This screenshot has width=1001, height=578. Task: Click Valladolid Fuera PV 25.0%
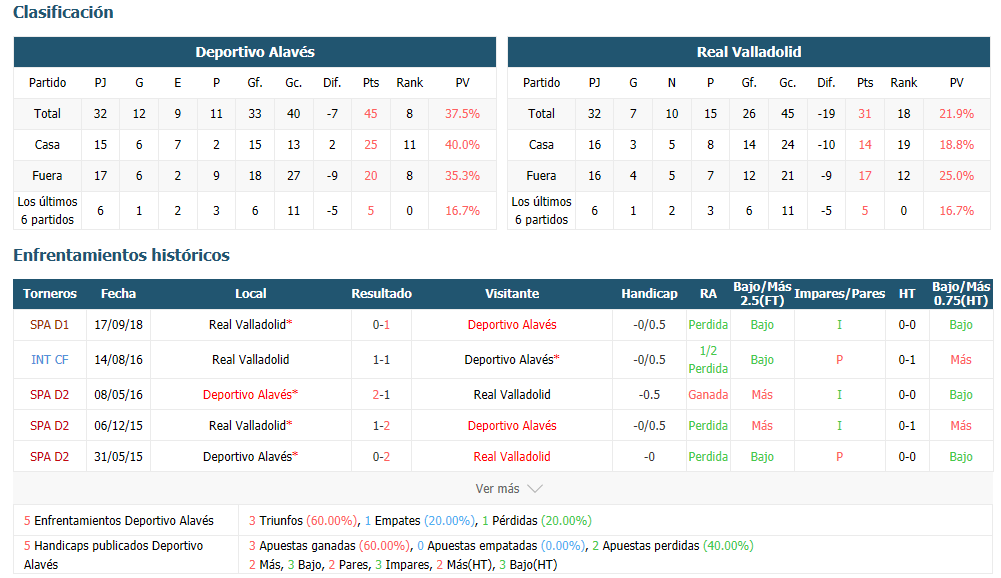956,176
